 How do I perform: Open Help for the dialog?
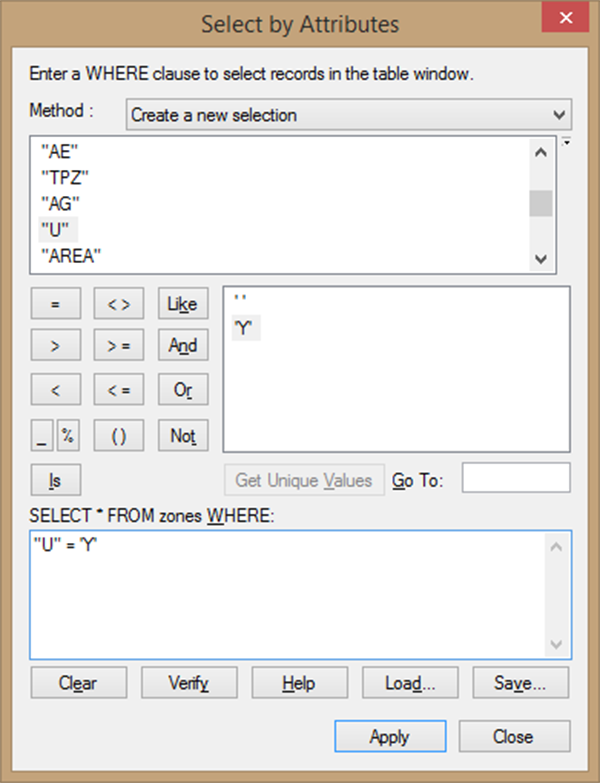point(300,683)
